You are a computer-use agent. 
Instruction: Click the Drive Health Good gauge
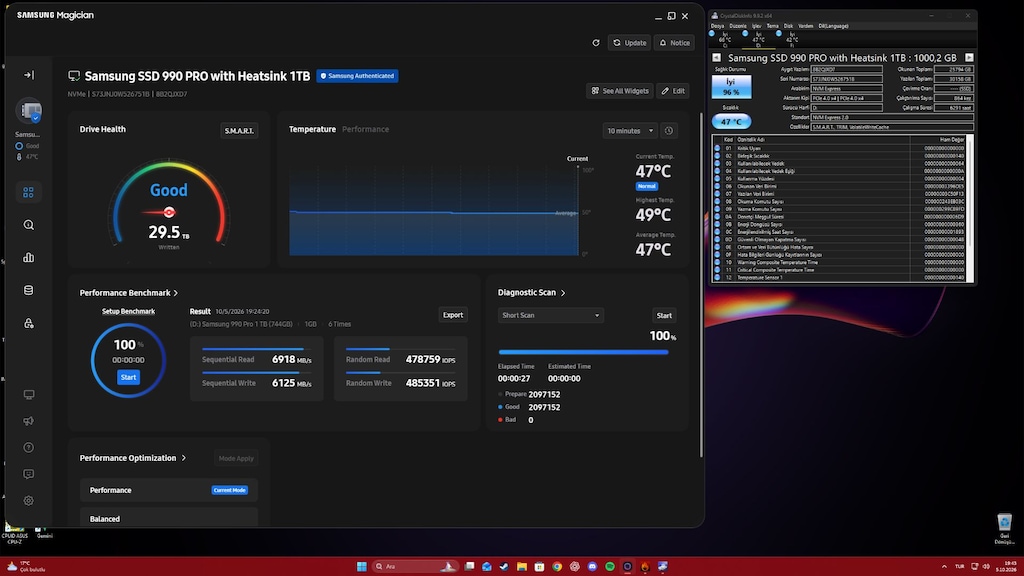168,205
